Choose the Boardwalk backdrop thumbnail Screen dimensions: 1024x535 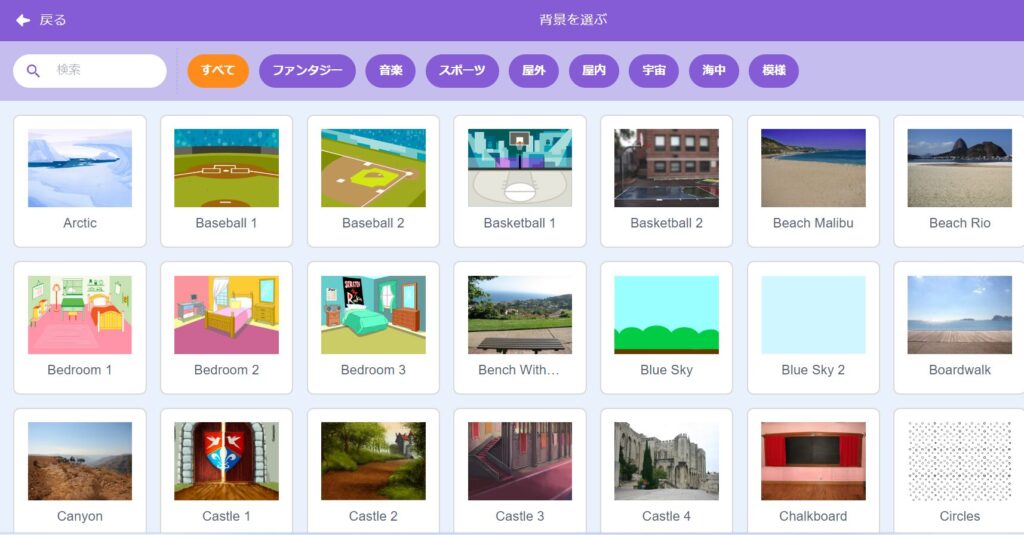click(960, 315)
